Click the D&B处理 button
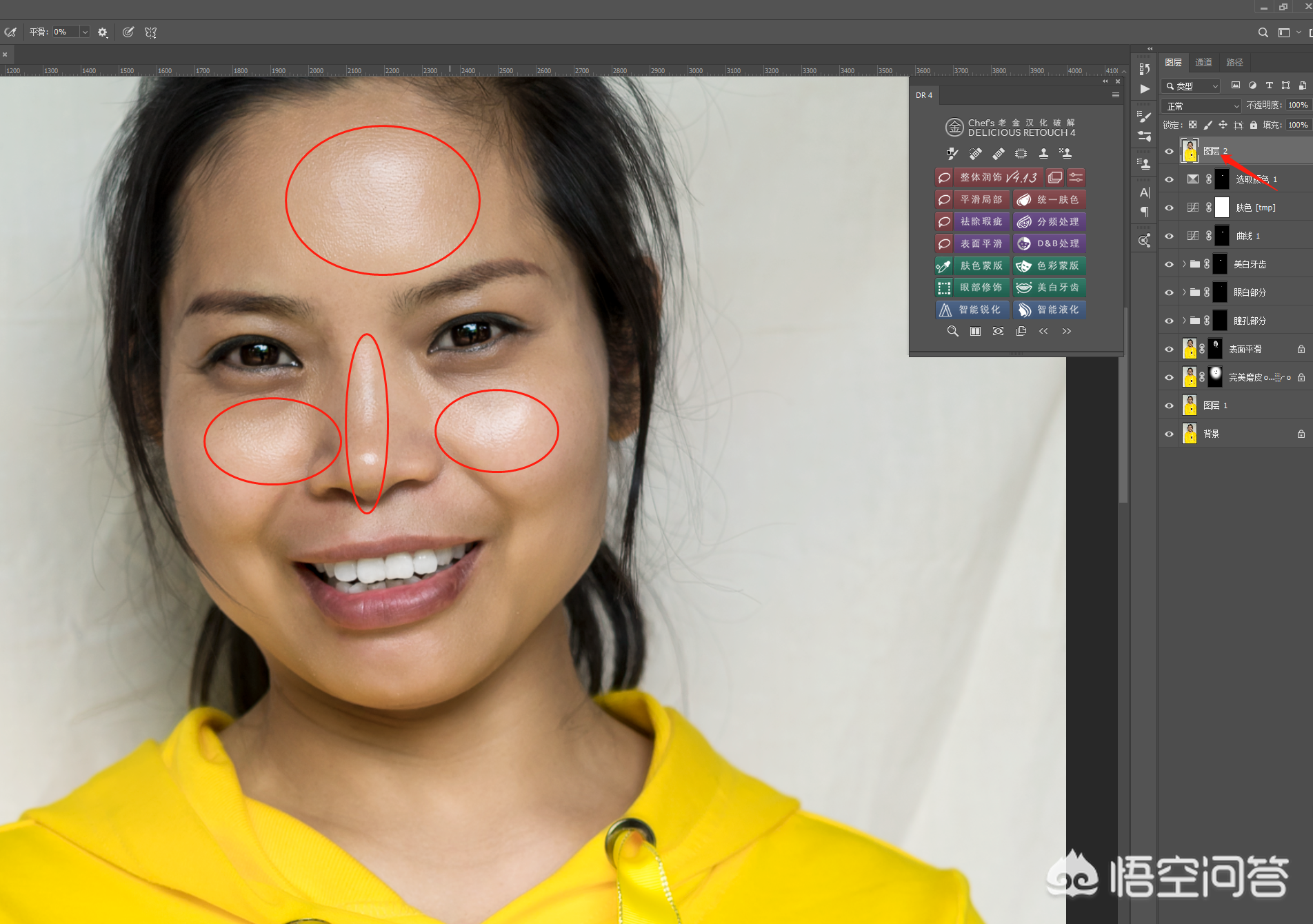The height and width of the screenshot is (924, 1313). click(x=1050, y=243)
